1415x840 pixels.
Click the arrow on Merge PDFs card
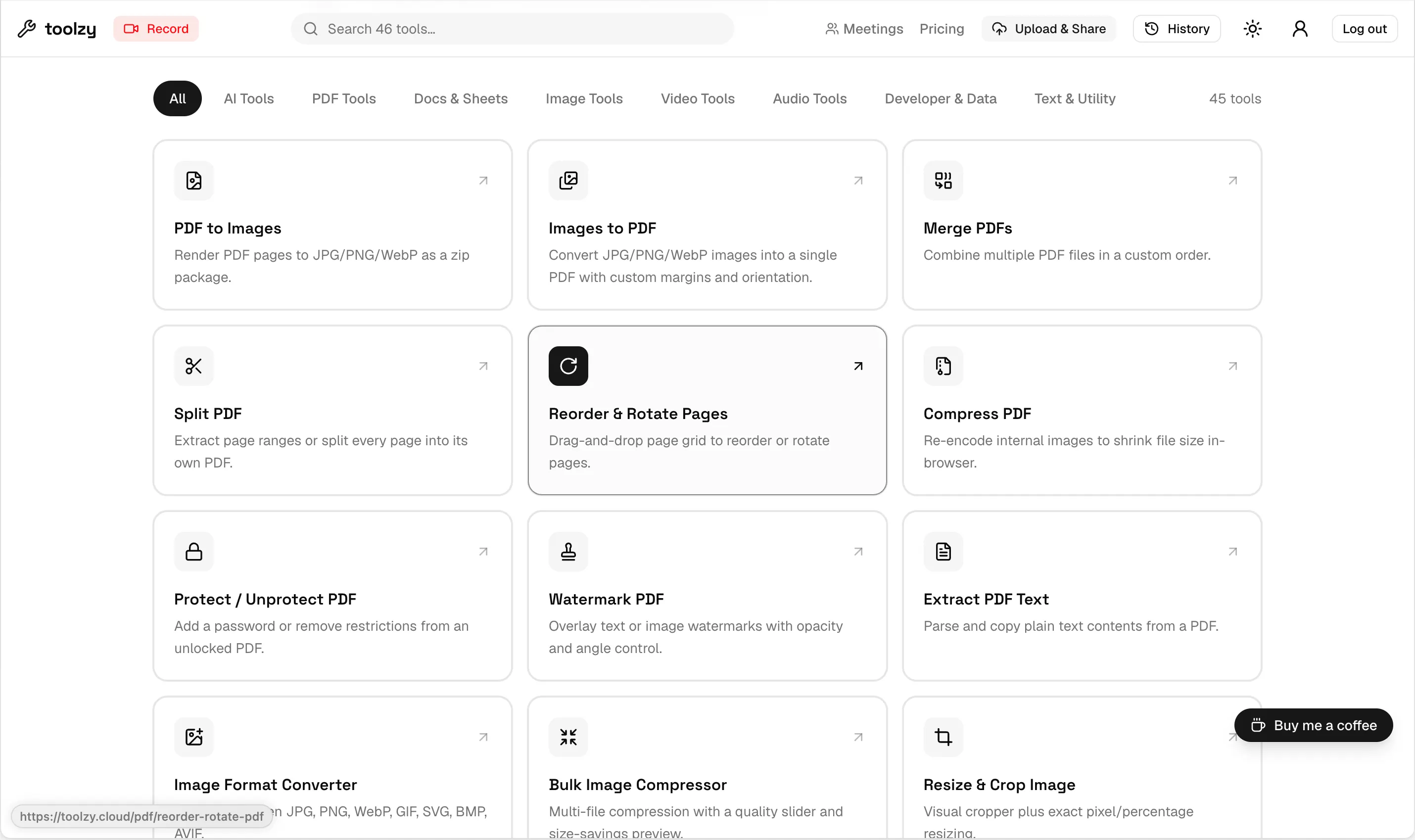[x=1233, y=181]
